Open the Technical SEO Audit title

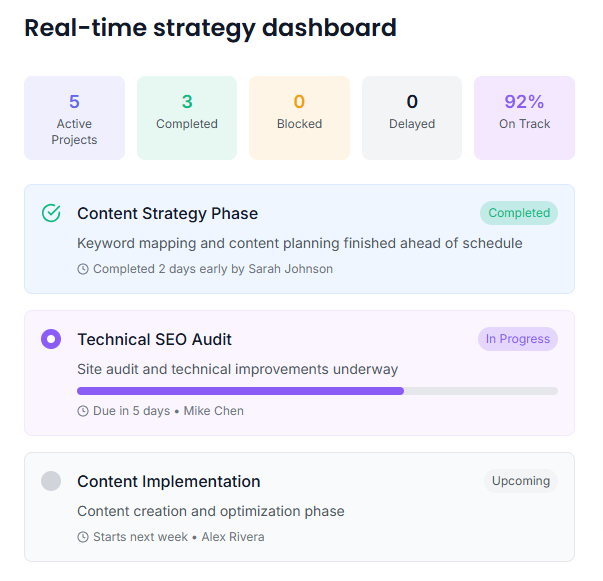pos(154,339)
